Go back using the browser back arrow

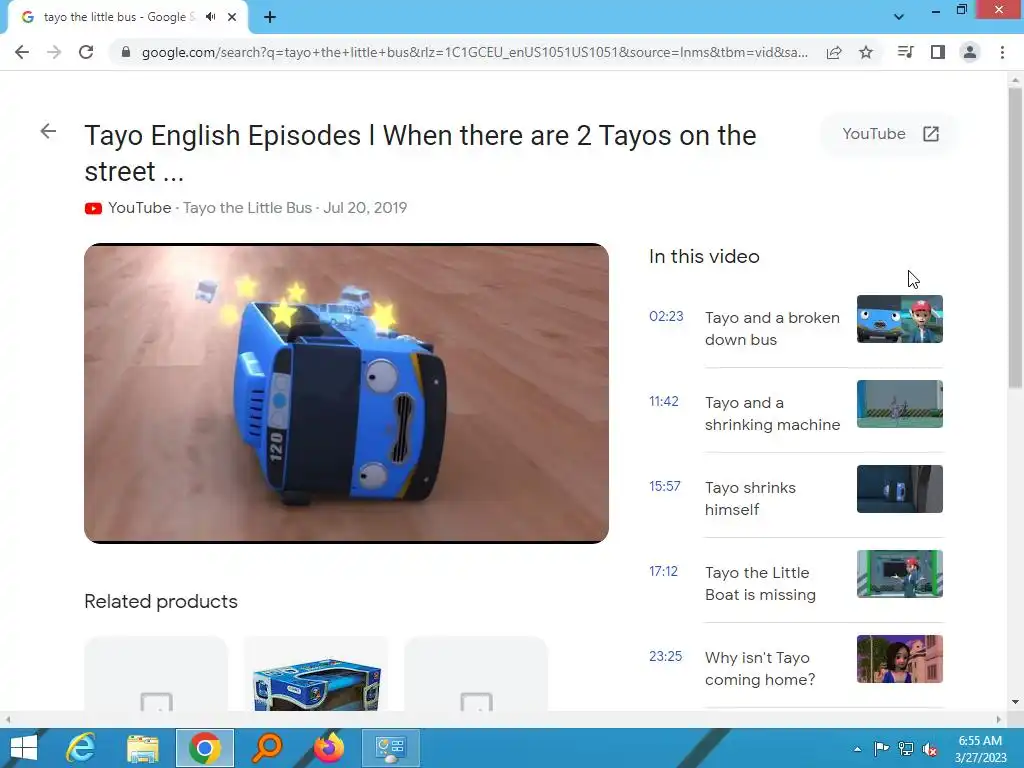pyautogui.click(x=22, y=52)
